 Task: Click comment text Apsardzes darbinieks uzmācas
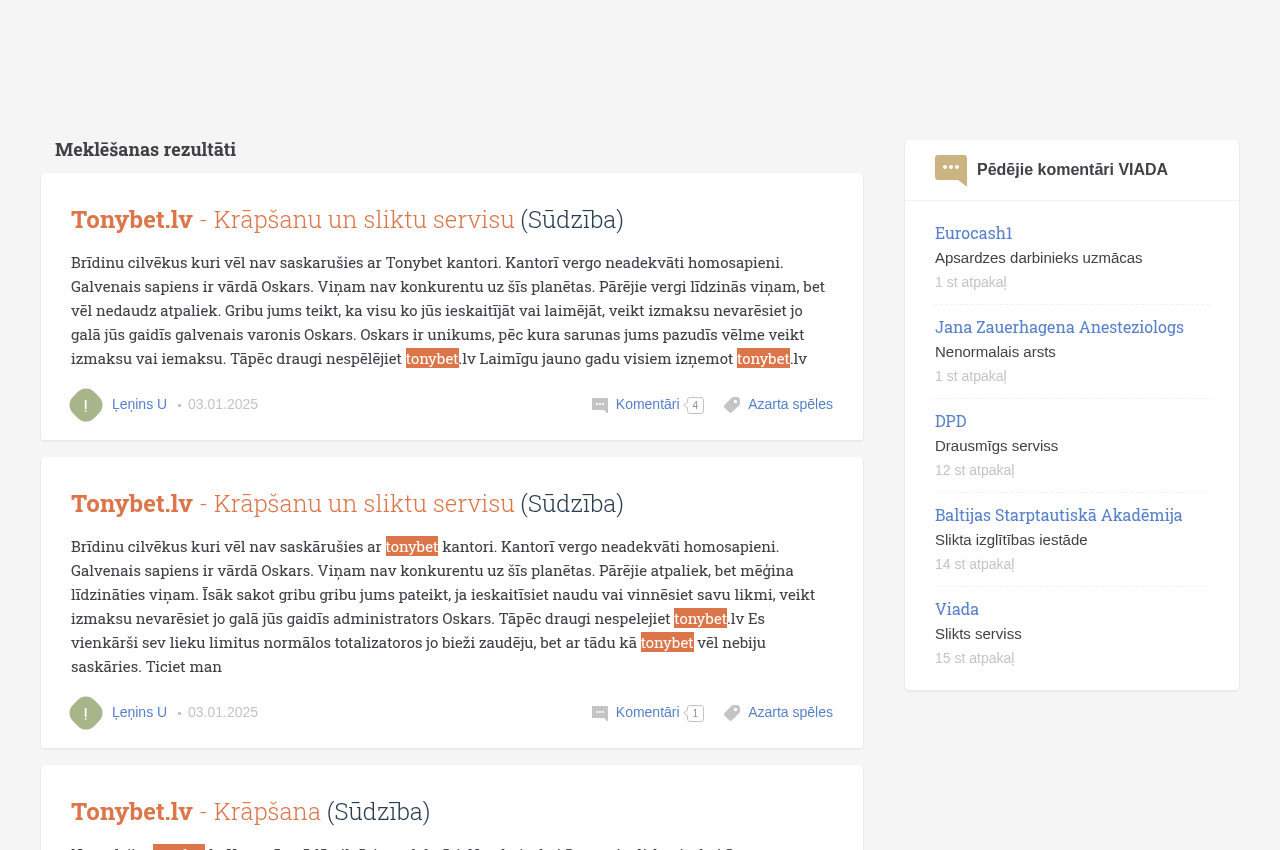coord(1038,257)
